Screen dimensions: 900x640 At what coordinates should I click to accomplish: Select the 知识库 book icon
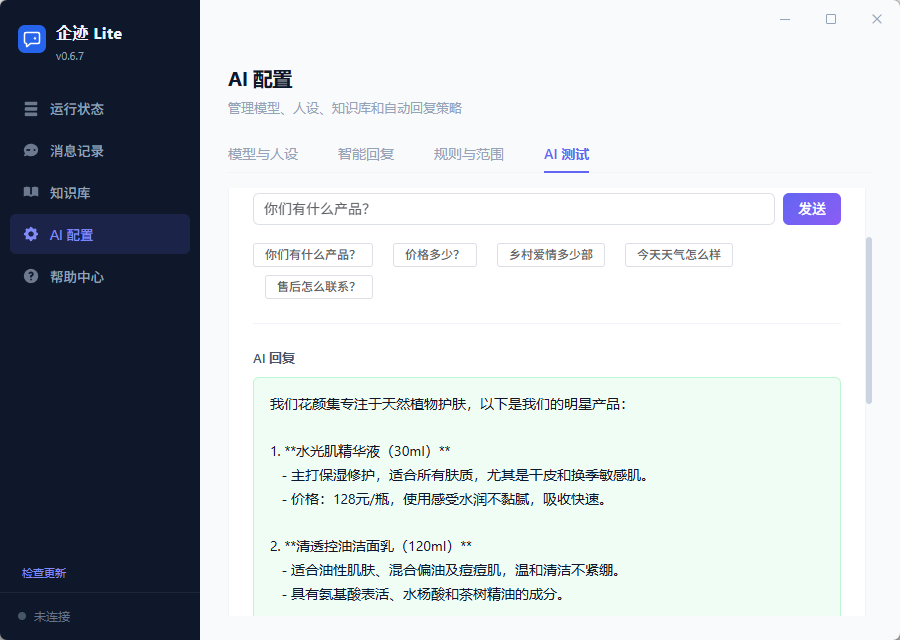(30, 193)
